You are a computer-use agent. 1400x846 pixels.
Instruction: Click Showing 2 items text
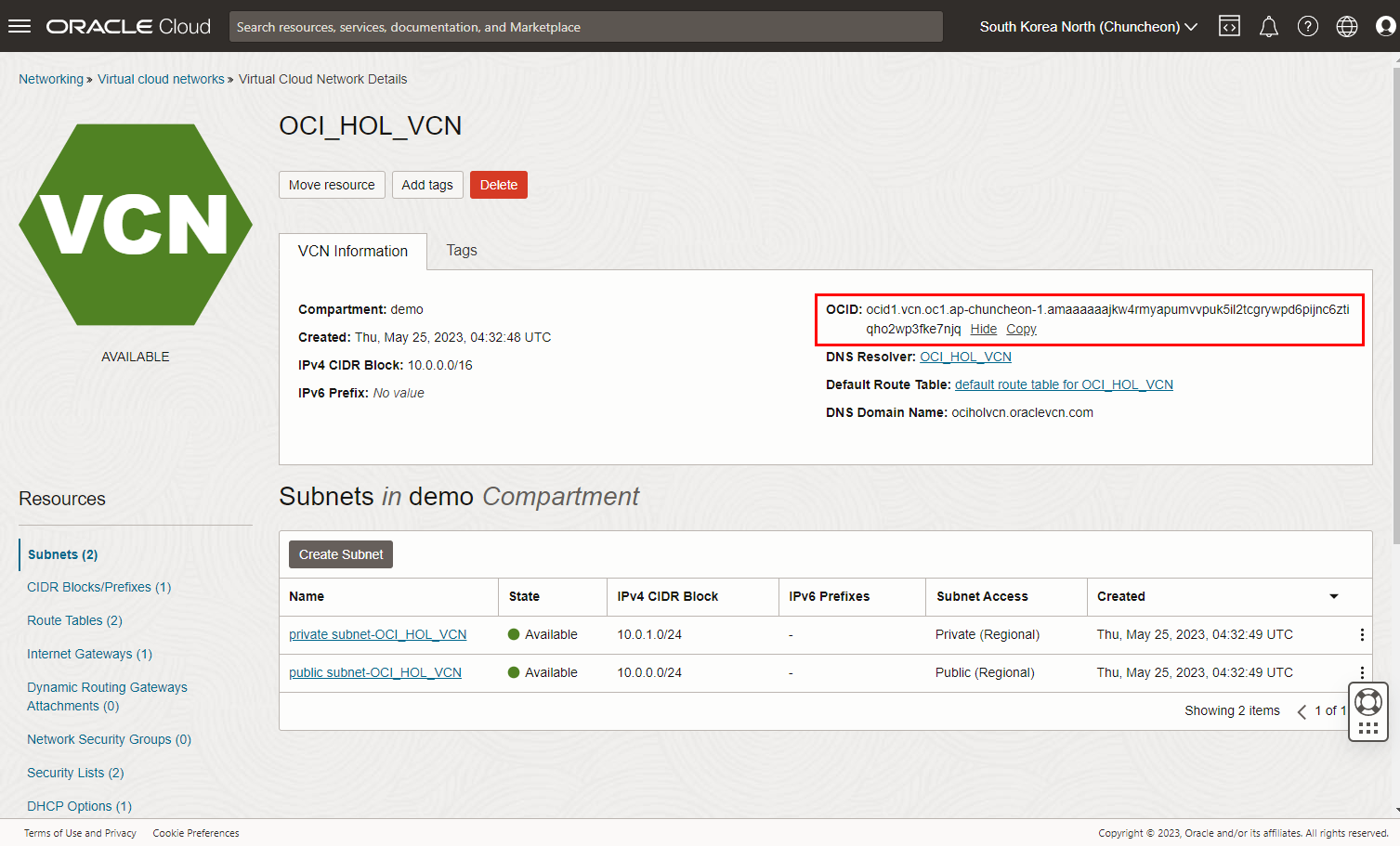coord(1232,710)
